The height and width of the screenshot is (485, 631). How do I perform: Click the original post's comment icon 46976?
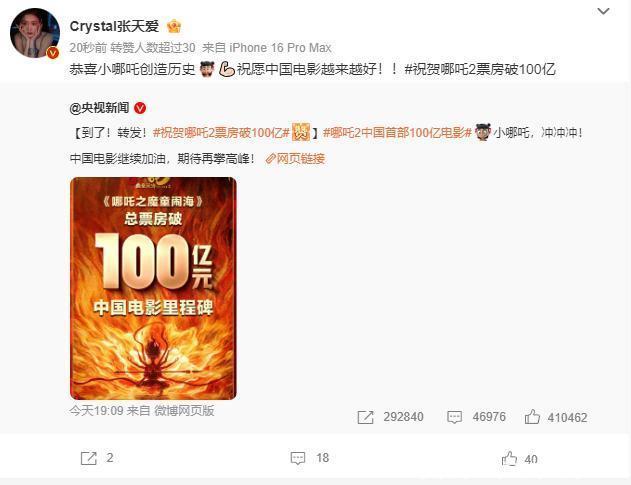click(476, 417)
